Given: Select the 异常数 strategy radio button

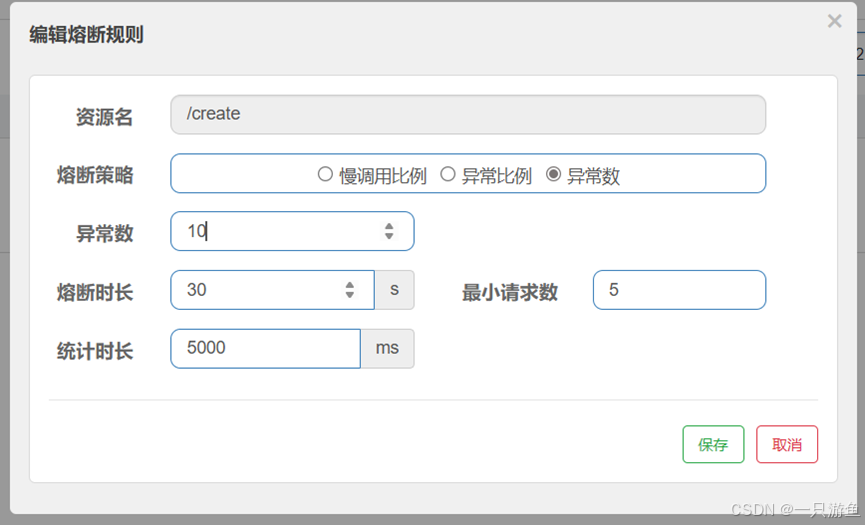Looking at the screenshot, I should click(x=553, y=174).
